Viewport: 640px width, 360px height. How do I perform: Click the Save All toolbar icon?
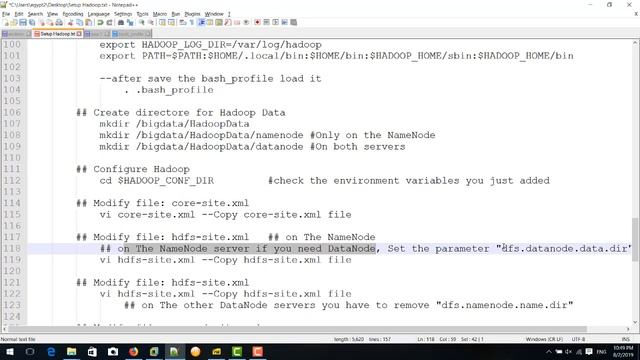tap(32, 22)
